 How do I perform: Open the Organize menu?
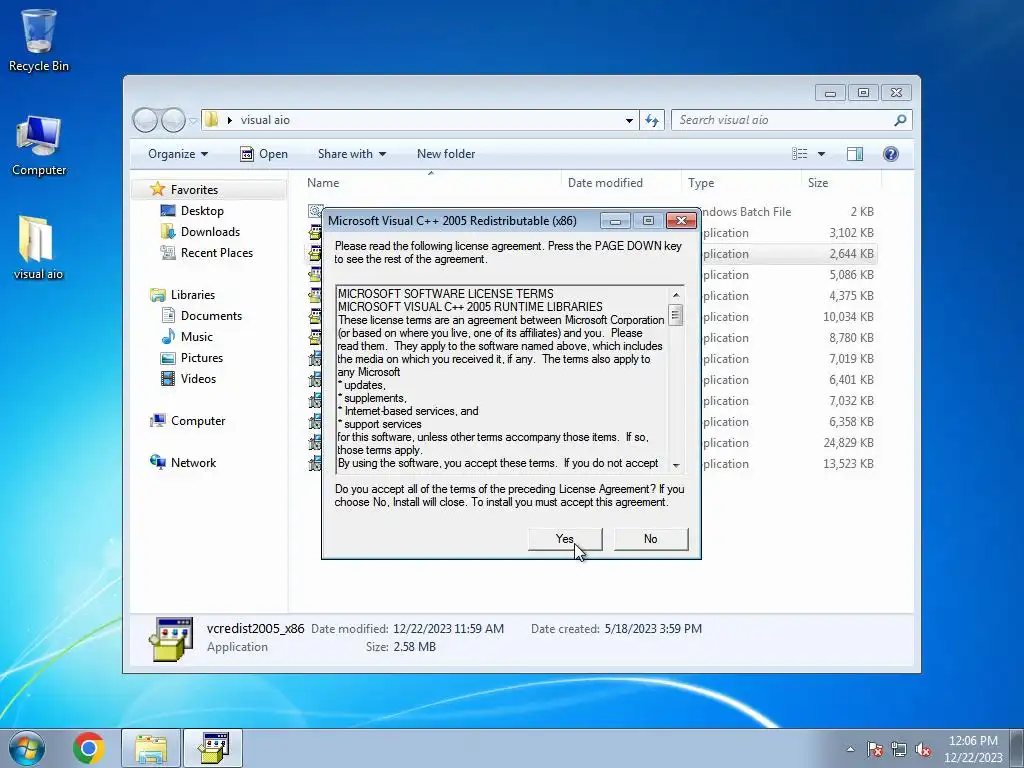178,154
